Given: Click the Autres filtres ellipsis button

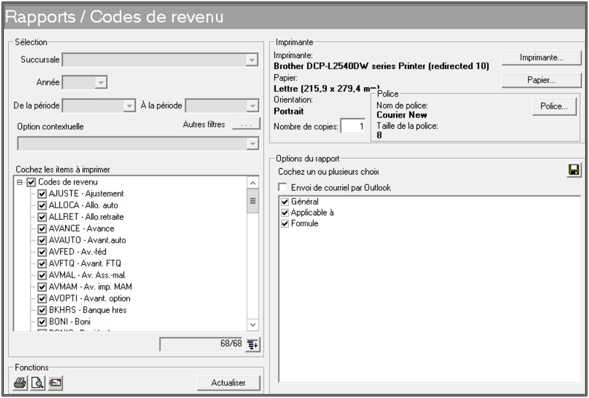Looking at the screenshot, I should [246, 124].
